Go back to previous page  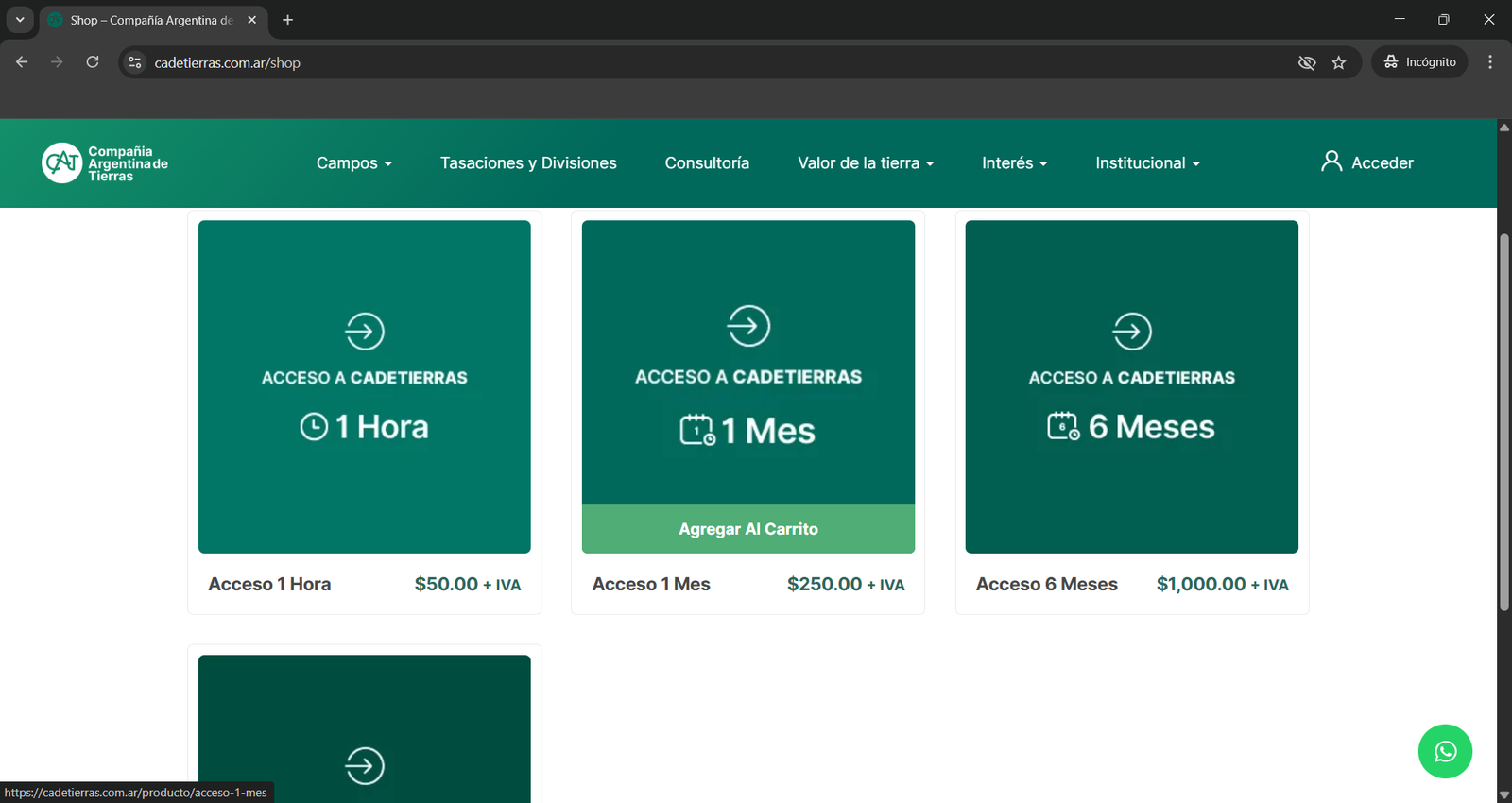click(22, 62)
